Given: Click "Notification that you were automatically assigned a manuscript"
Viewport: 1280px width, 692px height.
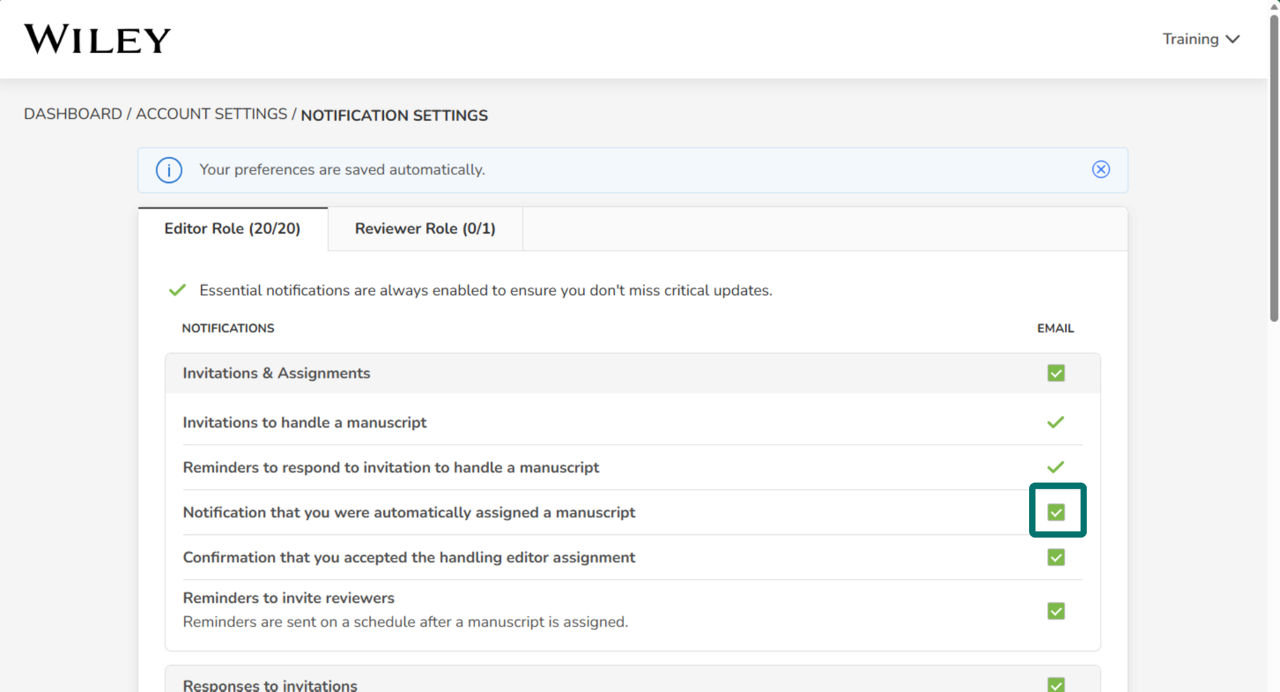Looking at the screenshot, I should click(x=409, y=512).
